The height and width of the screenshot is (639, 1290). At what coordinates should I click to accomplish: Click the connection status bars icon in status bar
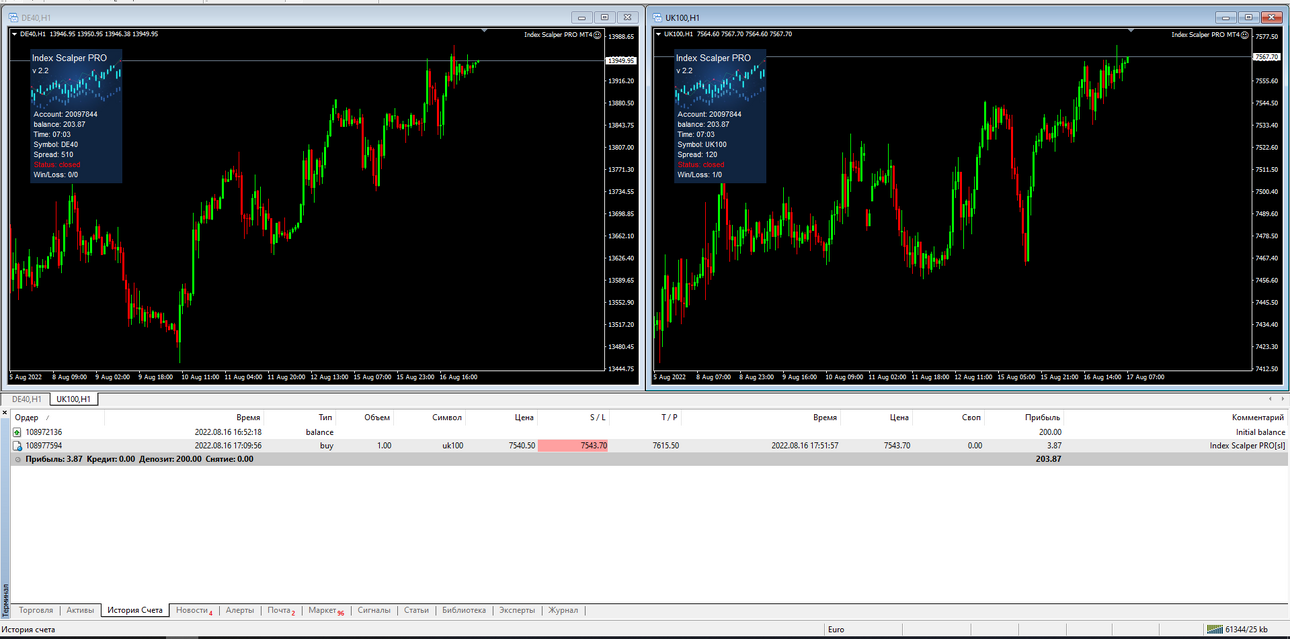click(1215, 629)
